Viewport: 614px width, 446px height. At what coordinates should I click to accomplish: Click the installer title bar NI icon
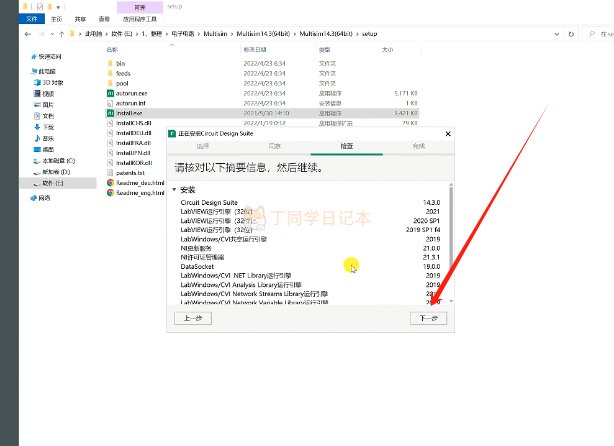pyautogui.click(x=172, y=134)
